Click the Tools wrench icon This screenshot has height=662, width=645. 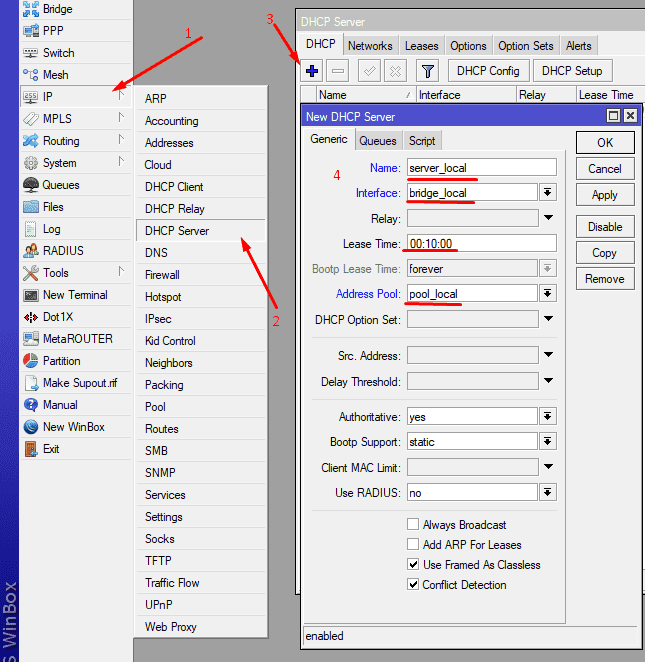tap(30, 273)
